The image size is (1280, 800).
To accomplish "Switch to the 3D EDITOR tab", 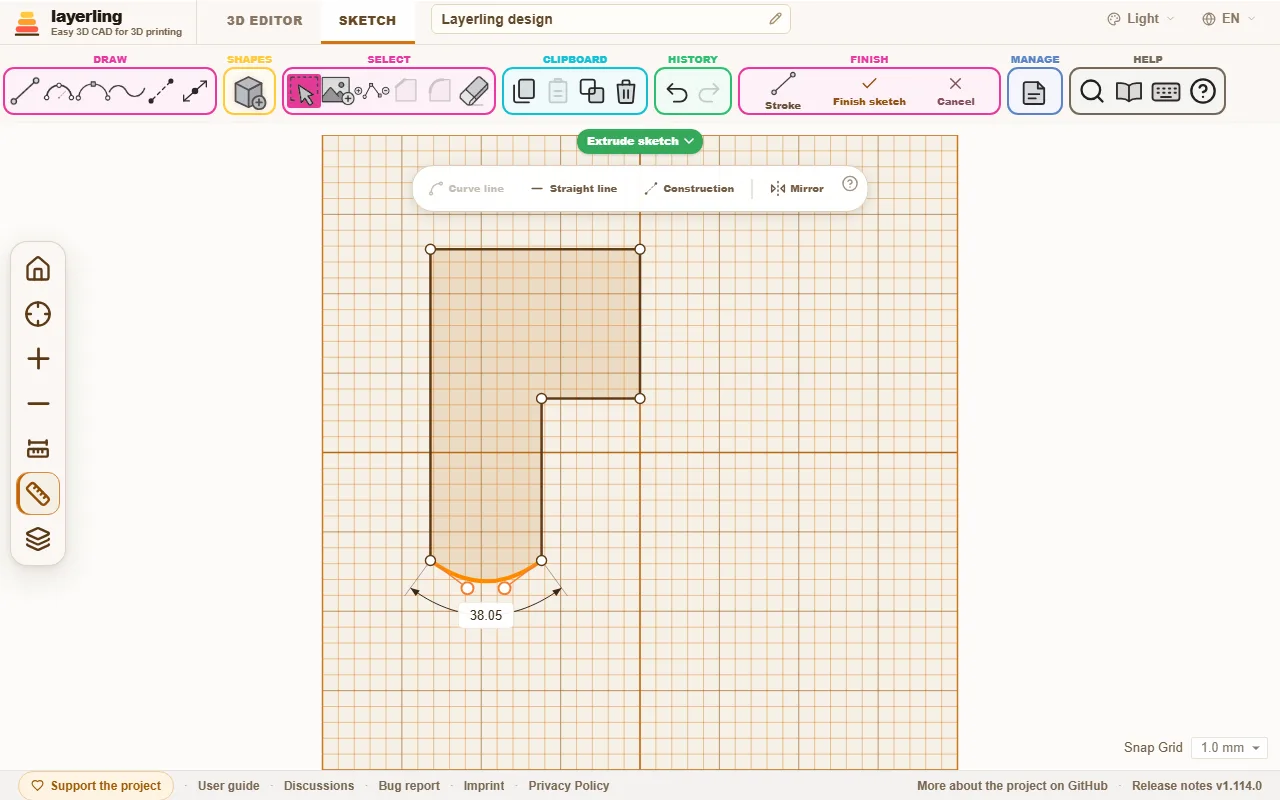I will pos(264,20).
